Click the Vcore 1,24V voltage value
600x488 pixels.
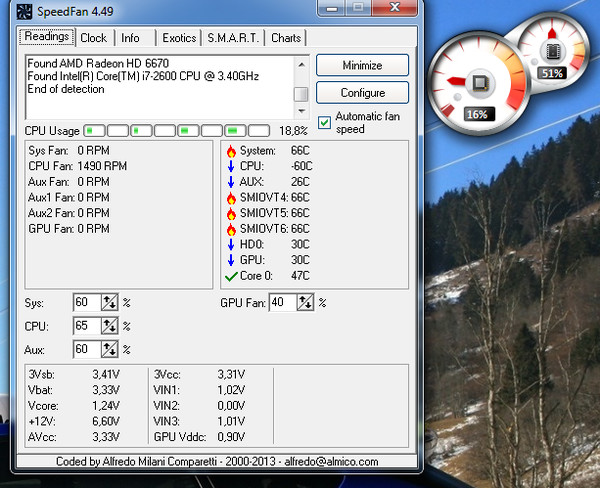point(106,405)
